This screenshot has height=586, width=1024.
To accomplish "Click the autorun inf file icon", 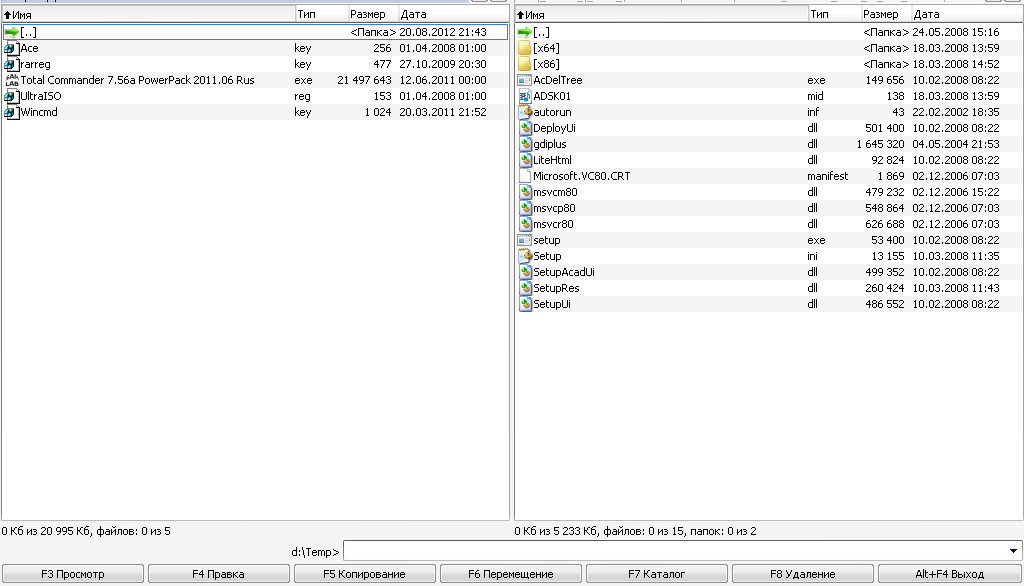I will 524,112.
